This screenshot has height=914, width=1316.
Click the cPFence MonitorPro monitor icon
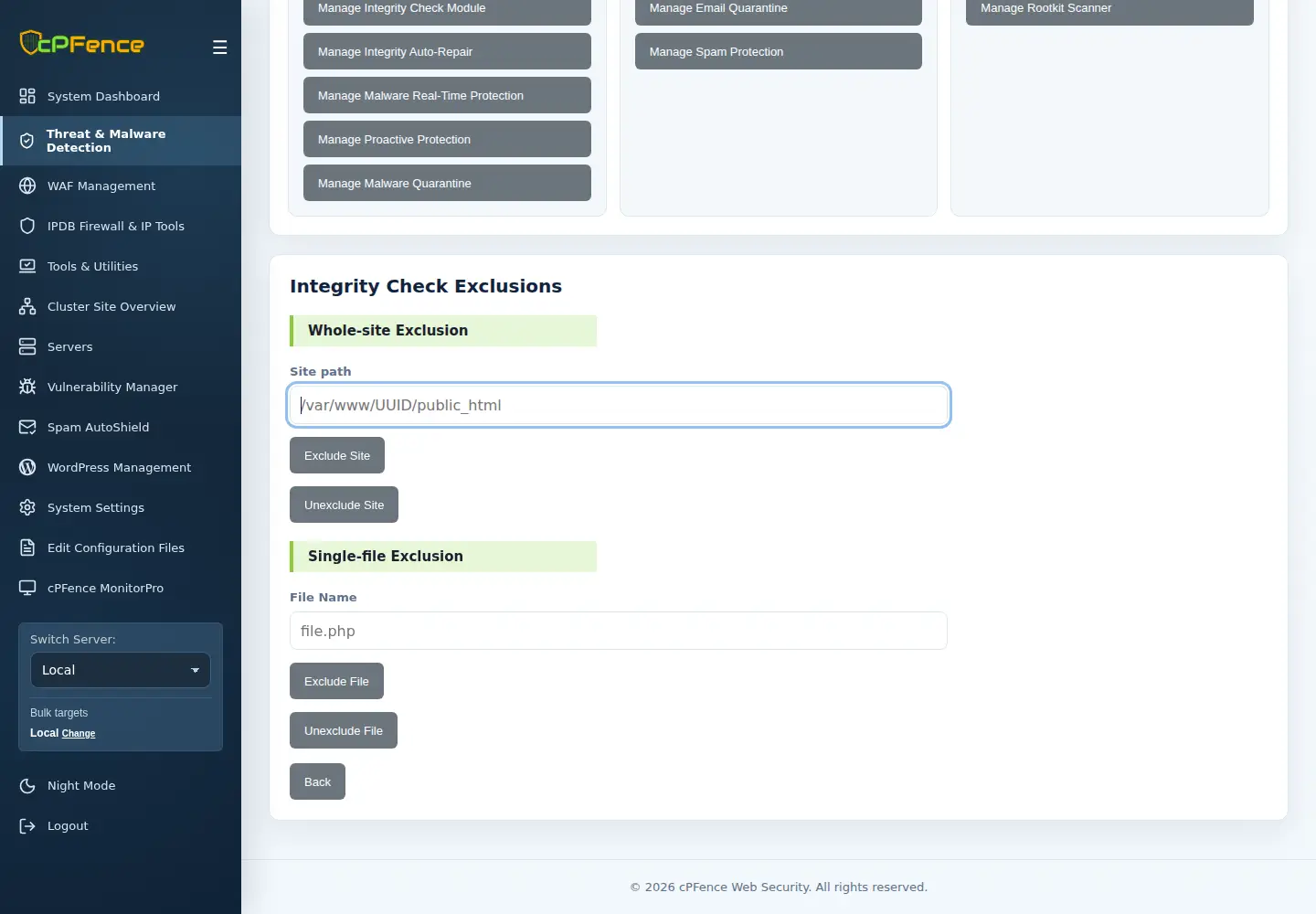(27, 588)
